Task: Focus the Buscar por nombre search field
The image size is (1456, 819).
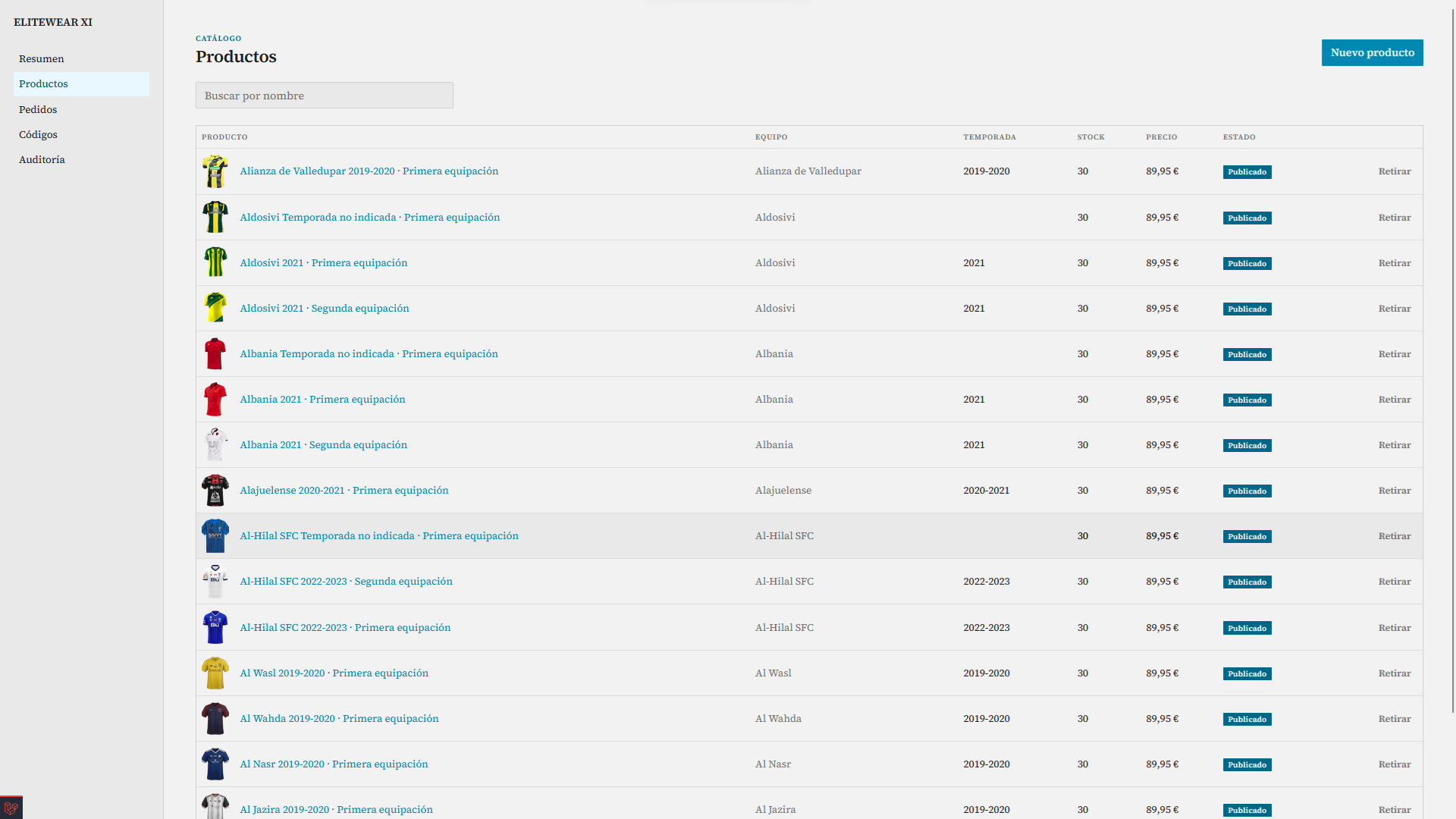Action: point(325,96)
